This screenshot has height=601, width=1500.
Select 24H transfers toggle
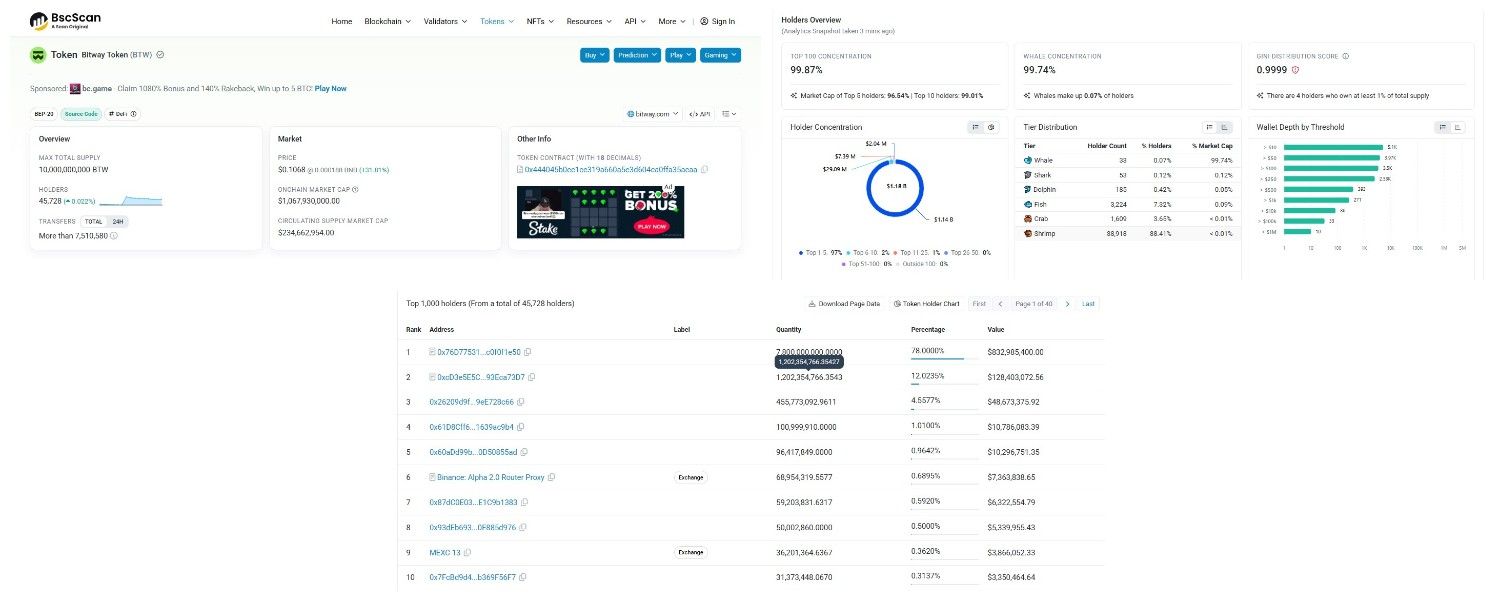pyautogui.click(x=118, y=221)
